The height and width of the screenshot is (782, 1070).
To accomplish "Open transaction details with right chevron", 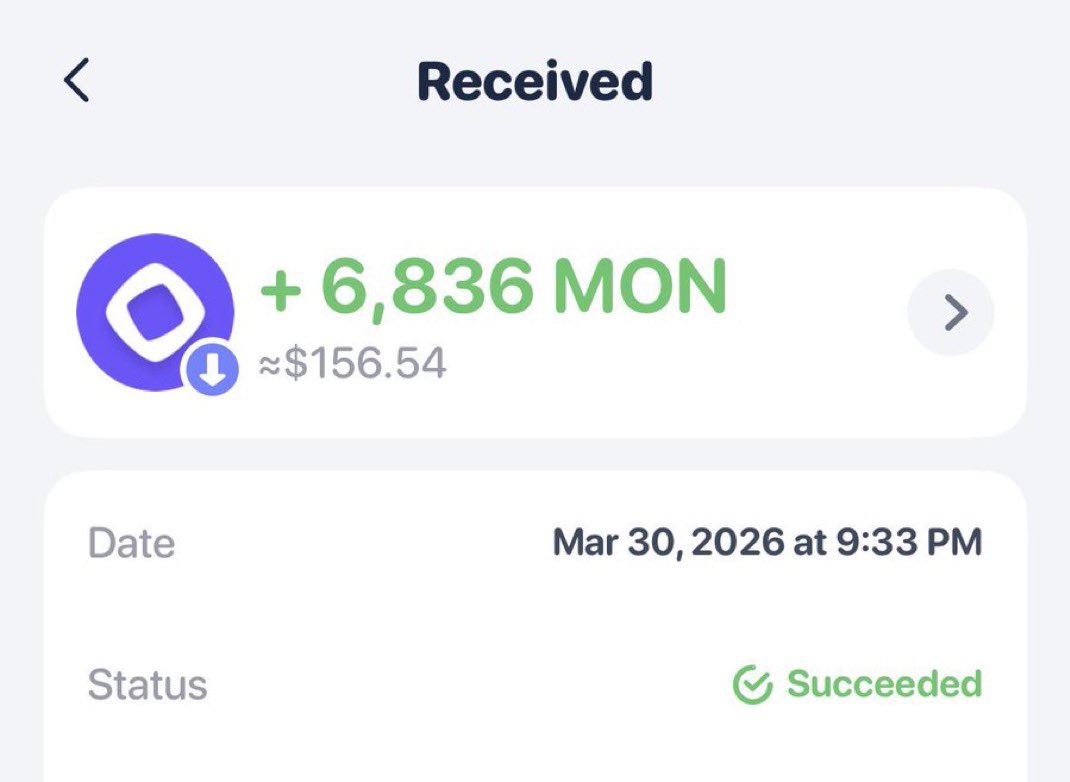I will [x=950, y=313].
